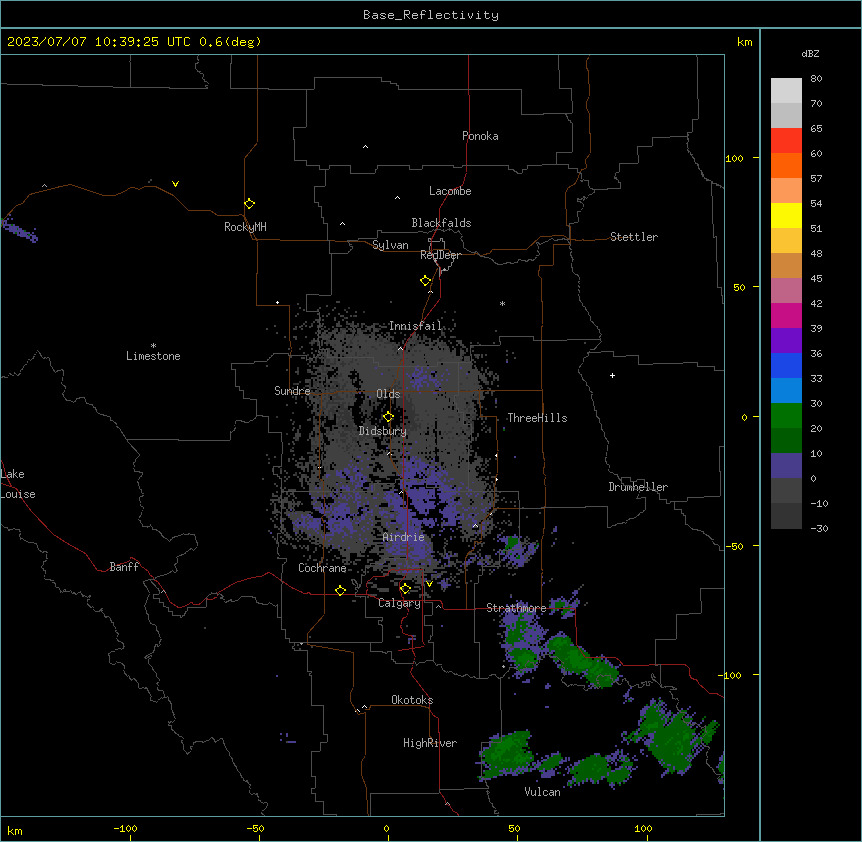Click the white plus marker north of Drumheller

[612, 375]
